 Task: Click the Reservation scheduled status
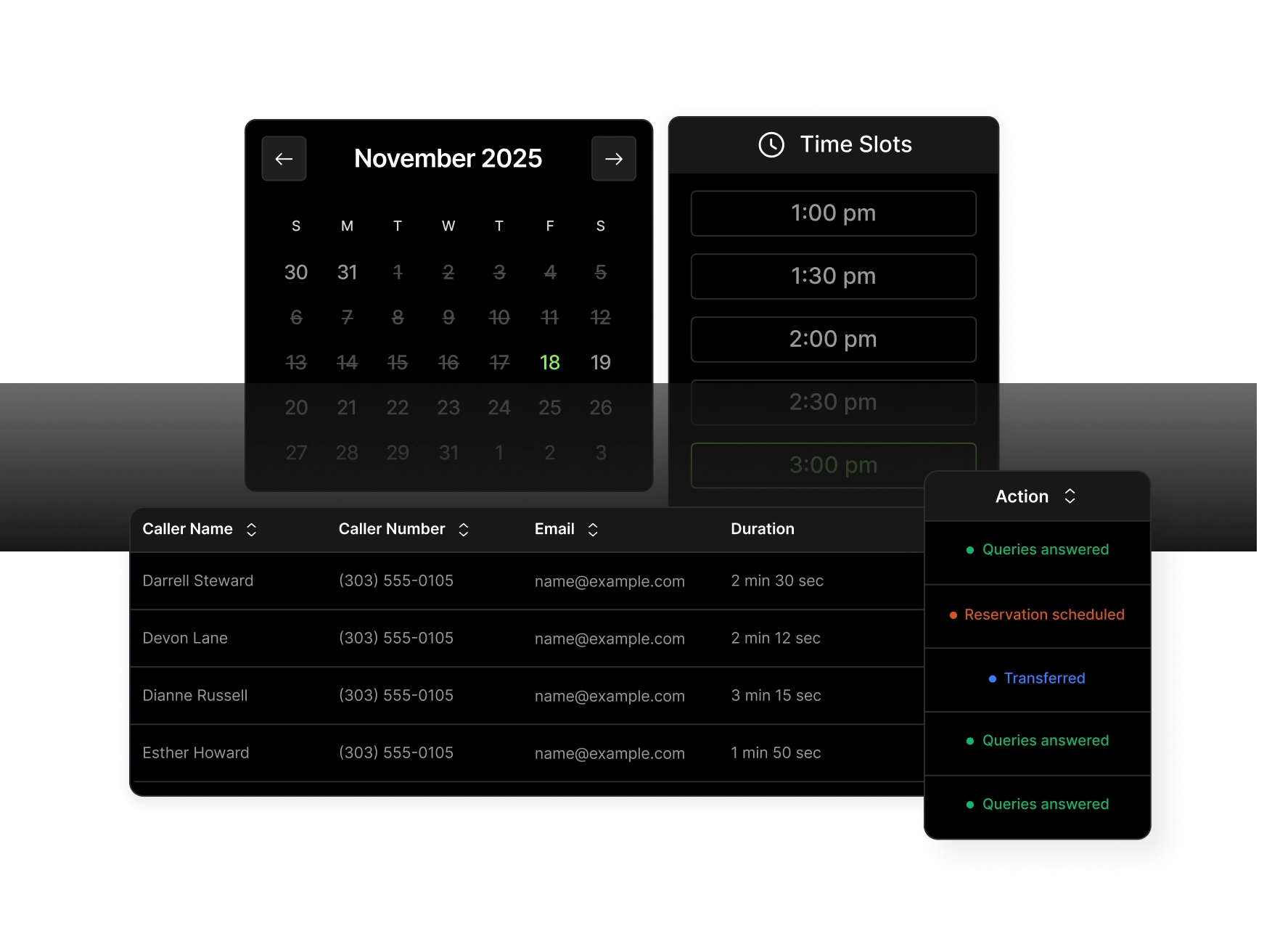[x=1037, y=615]
